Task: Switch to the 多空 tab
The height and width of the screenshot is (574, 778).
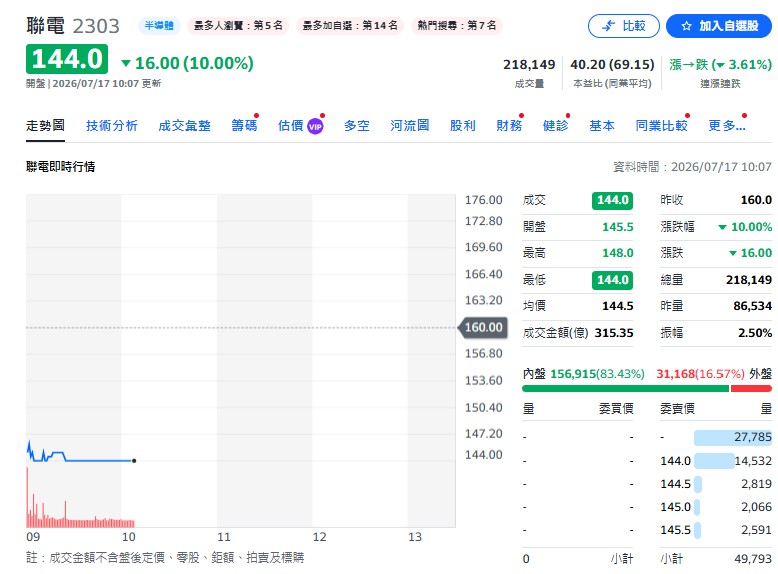Action: tap(357, 126)
